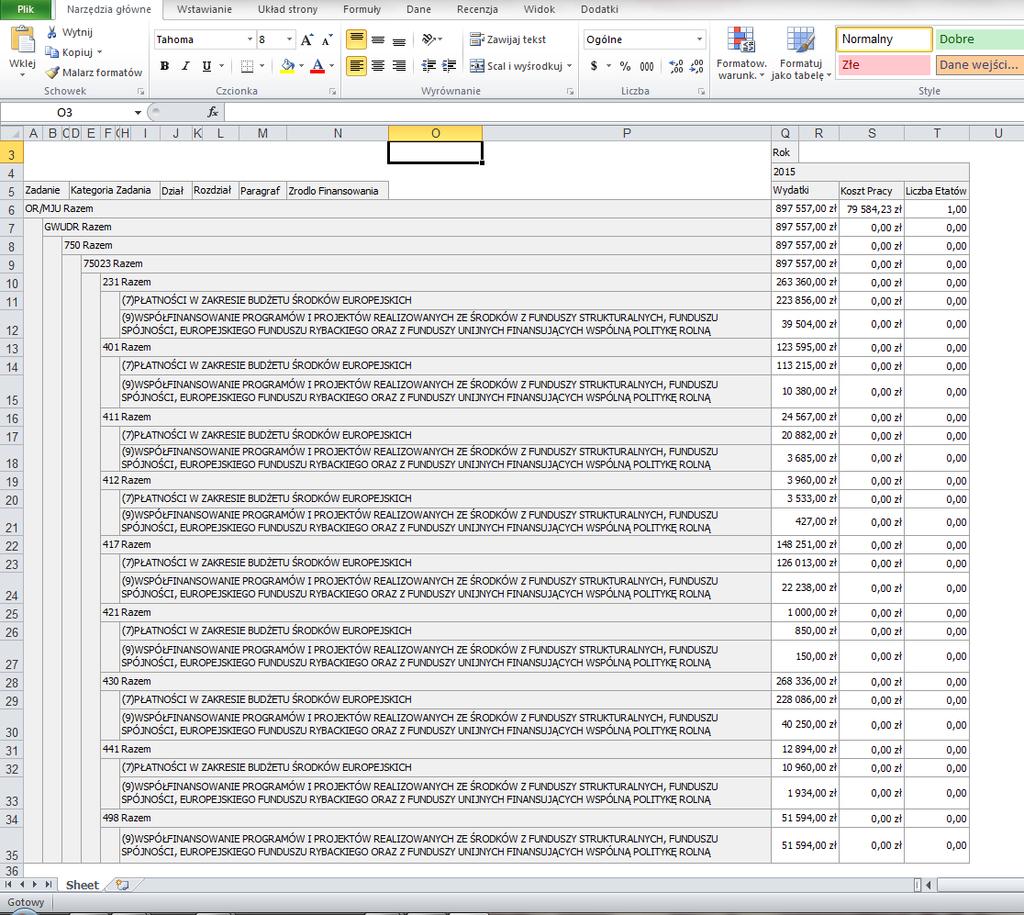The width and height of the screenshot is (1024, 915).
Task: Open the fx insert function dialog
Action: [212, 112]
